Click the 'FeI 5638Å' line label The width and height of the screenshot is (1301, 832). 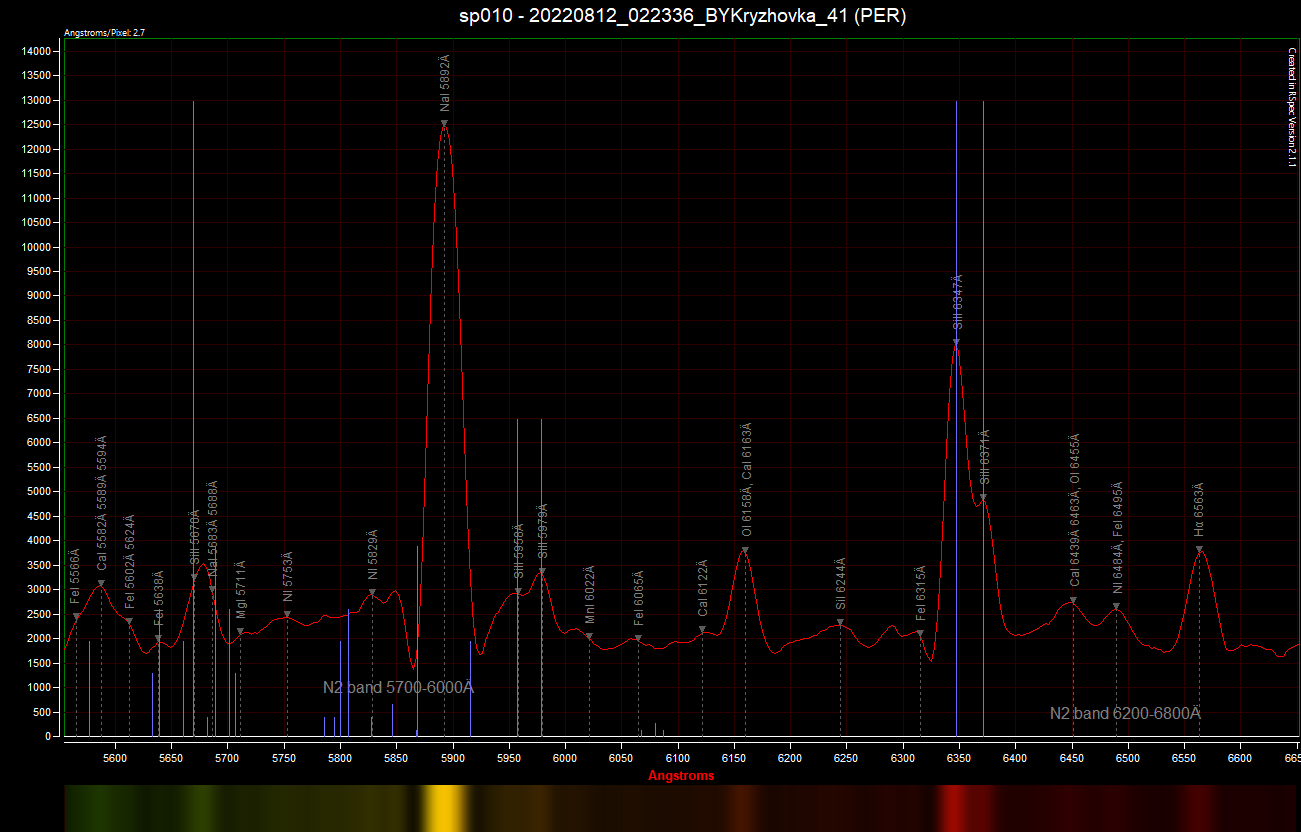[159, 598]
